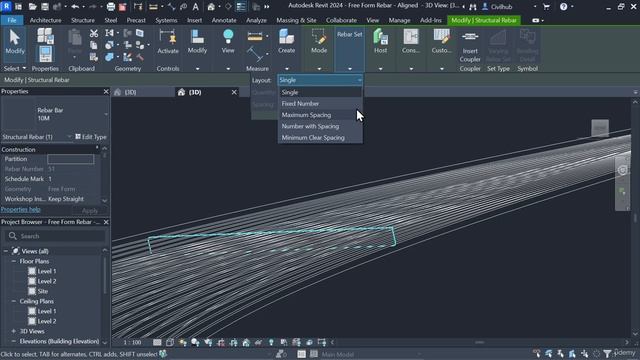
Task: Click the Text tool A icon
Action: coord(196,7)
